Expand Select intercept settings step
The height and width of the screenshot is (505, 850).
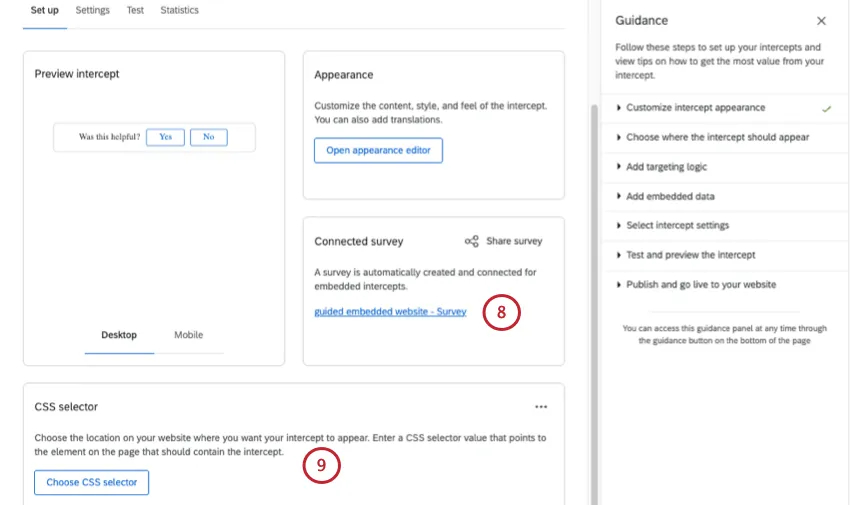pyautogui.click(x=677, y=225)
